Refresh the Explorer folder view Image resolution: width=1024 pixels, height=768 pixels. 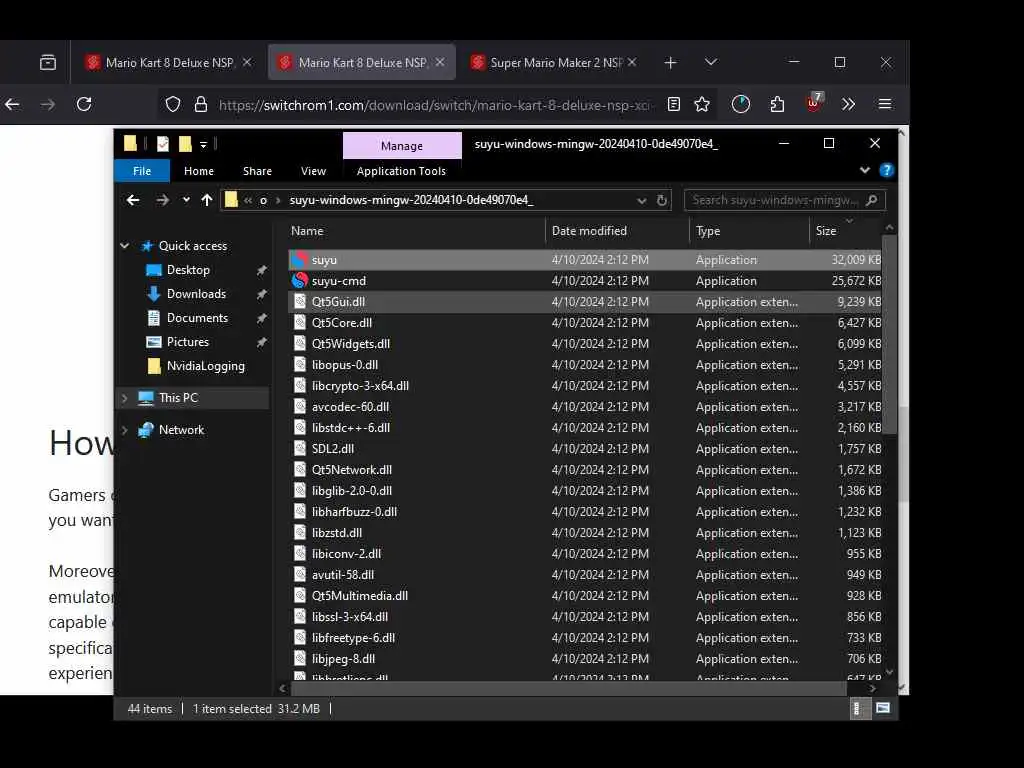[x=662, y=200]
